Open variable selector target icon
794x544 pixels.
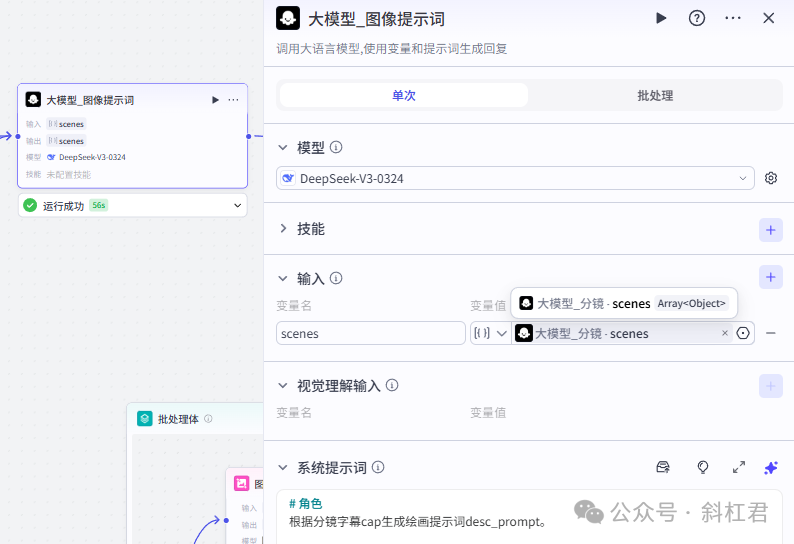tap(743, 333)
